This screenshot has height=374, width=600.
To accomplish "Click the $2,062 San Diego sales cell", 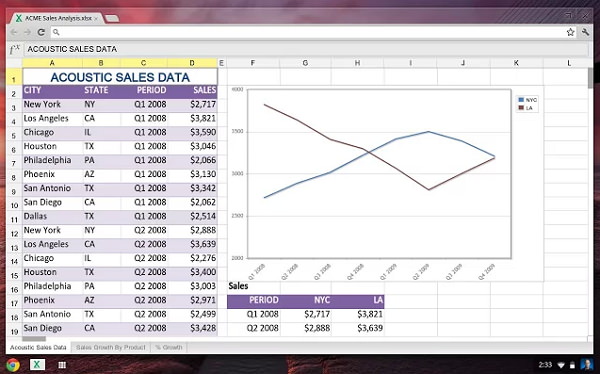I will coord(192,203).
